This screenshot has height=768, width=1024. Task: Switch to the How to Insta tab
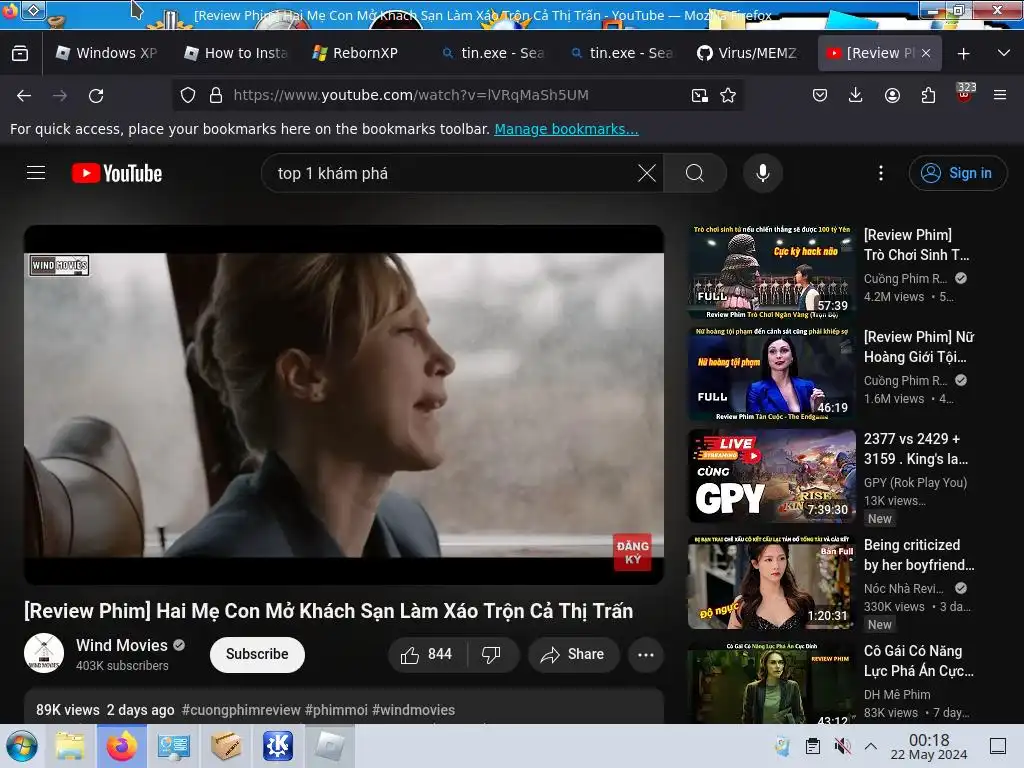tap(236, 54)
